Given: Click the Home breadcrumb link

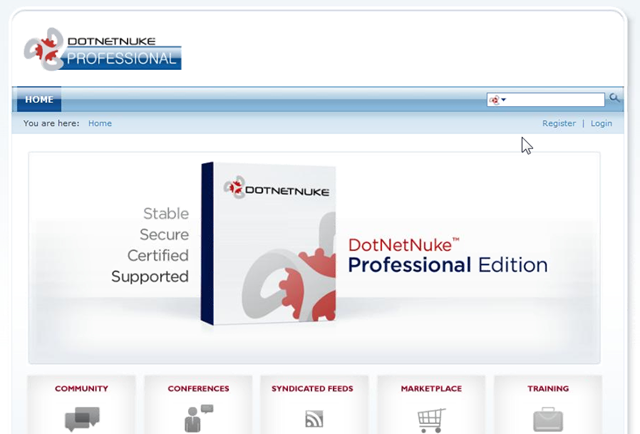Looking at the screenshot, I should point(100,123).
